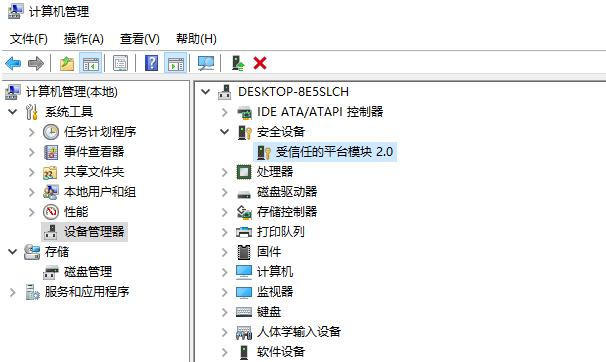Click the red X Uninstall device icon
The width and height of the screenshot is (606, 362).
(x=260, y=63)
